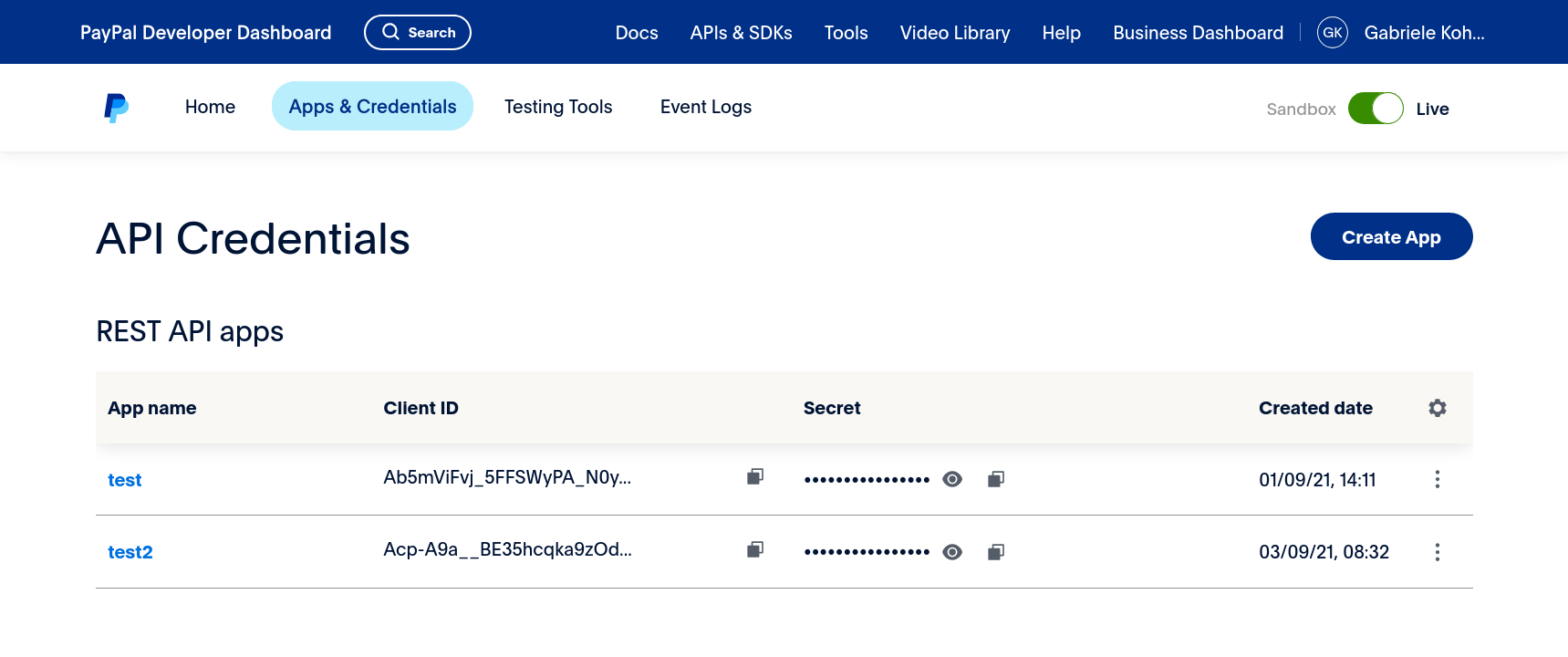The height and width of the screenshot is (657, 1568).
Task: Expand the Gabriele Koh... account menu
Action: (x=1424, y=33)
